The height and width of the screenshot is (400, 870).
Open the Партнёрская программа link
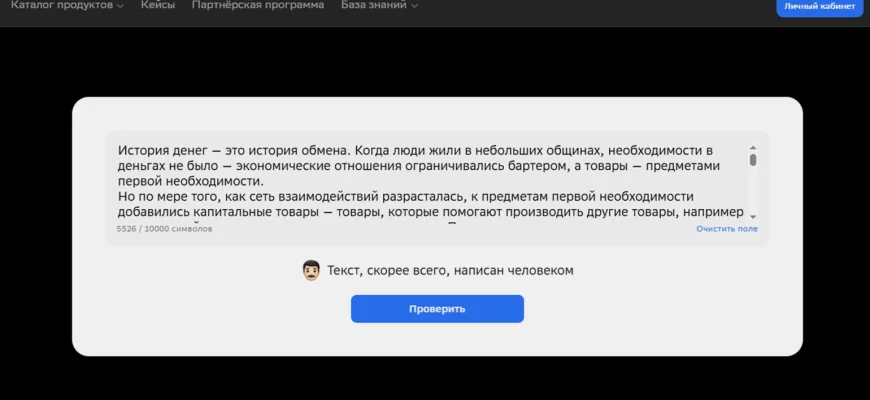pos(258,5)
